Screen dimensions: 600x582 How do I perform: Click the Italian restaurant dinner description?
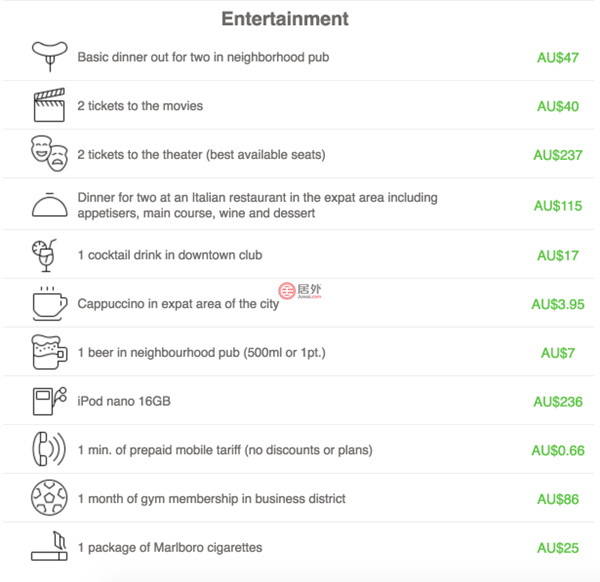click(257, 205)
